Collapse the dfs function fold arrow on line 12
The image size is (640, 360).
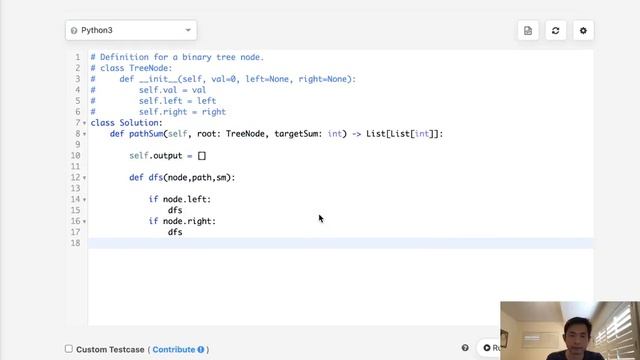(x=84, y=178)
